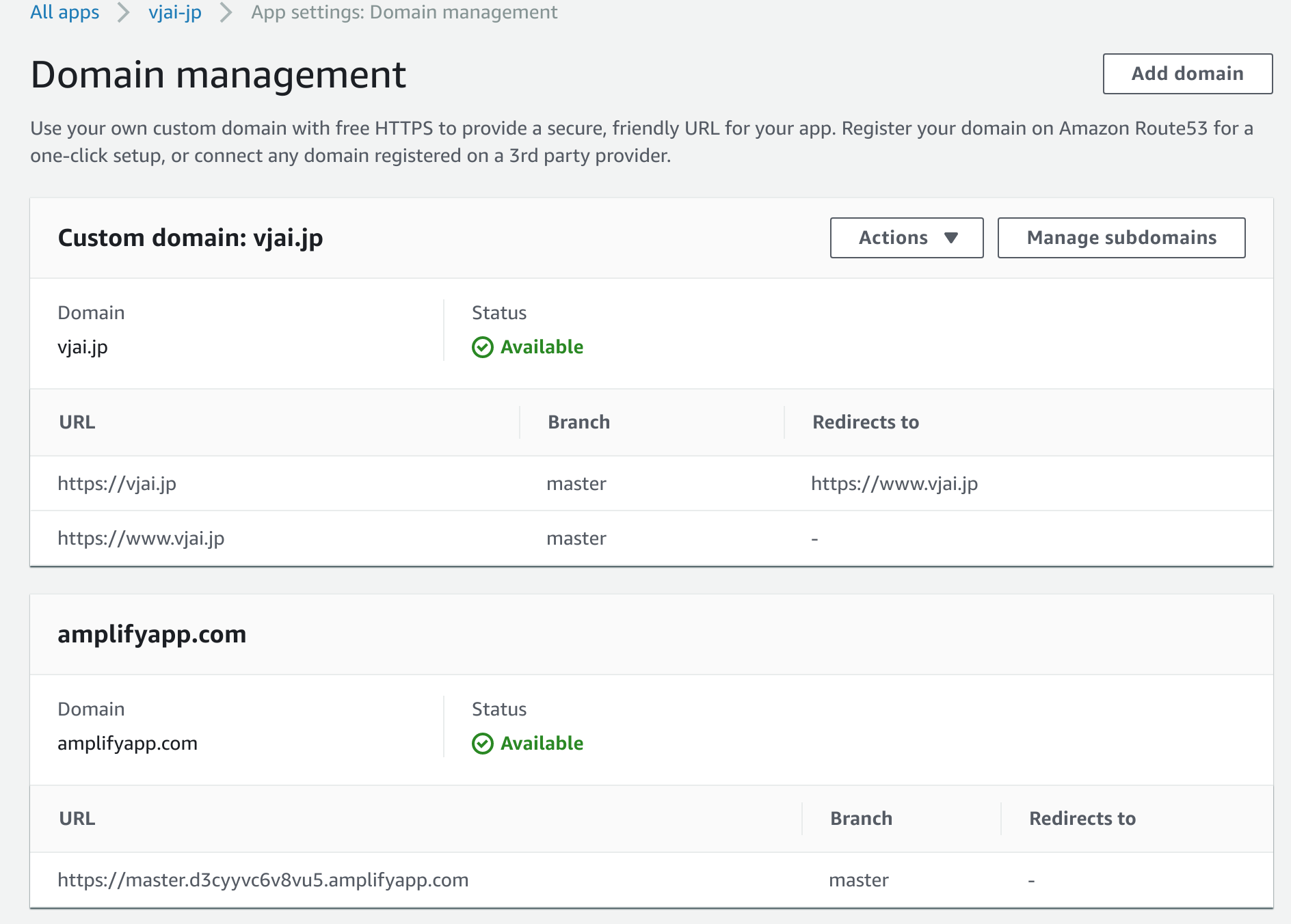Click master.d3cyyvc6v8vu5.amplifyapp.com URL

[x=263, y=880]
